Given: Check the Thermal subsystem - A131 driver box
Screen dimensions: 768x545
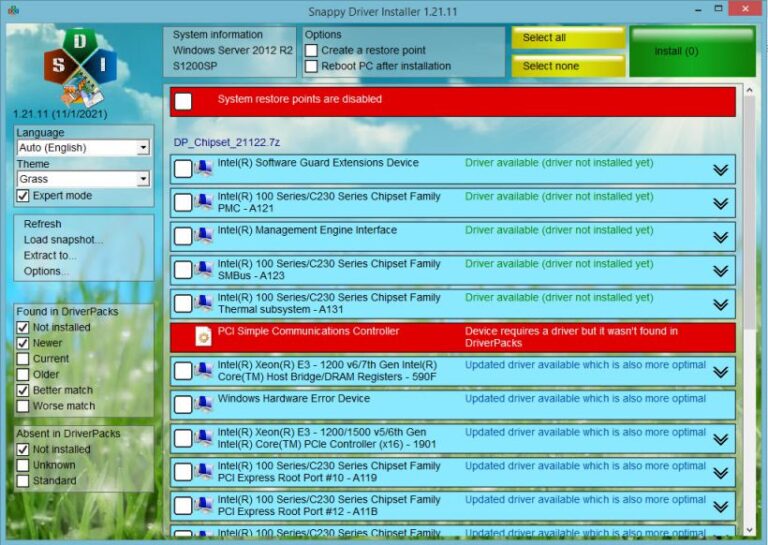Looking at the screenshot, I should 183,304.
